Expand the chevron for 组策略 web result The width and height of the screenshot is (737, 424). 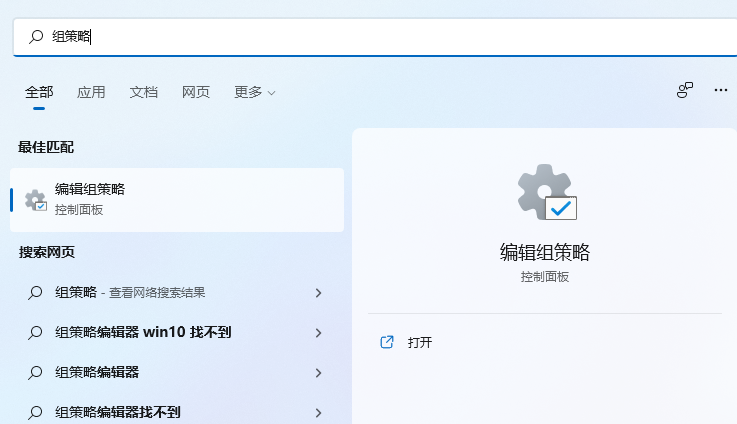(318, 293)
